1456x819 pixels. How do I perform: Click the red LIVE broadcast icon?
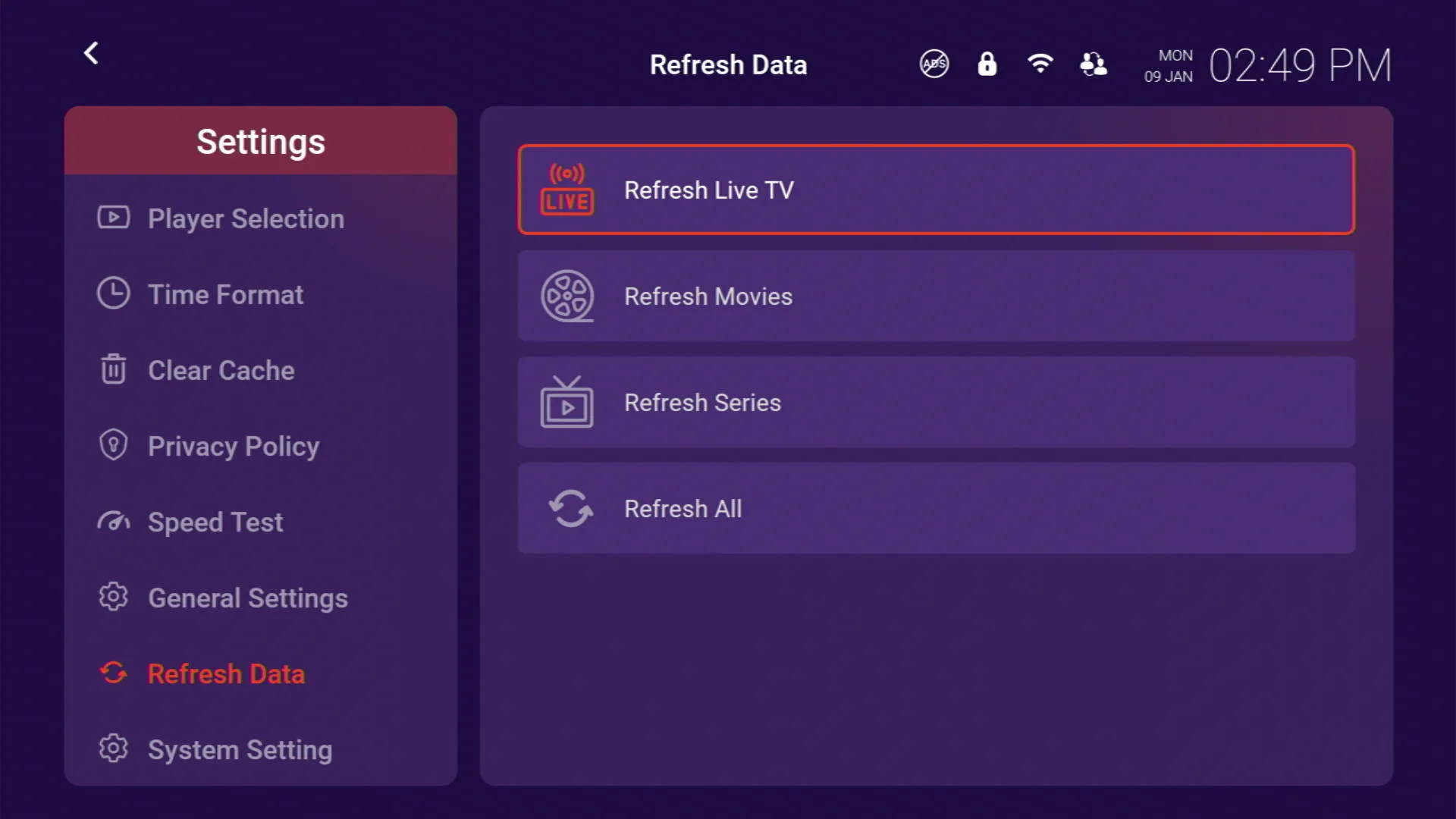[x=566, y=190]
